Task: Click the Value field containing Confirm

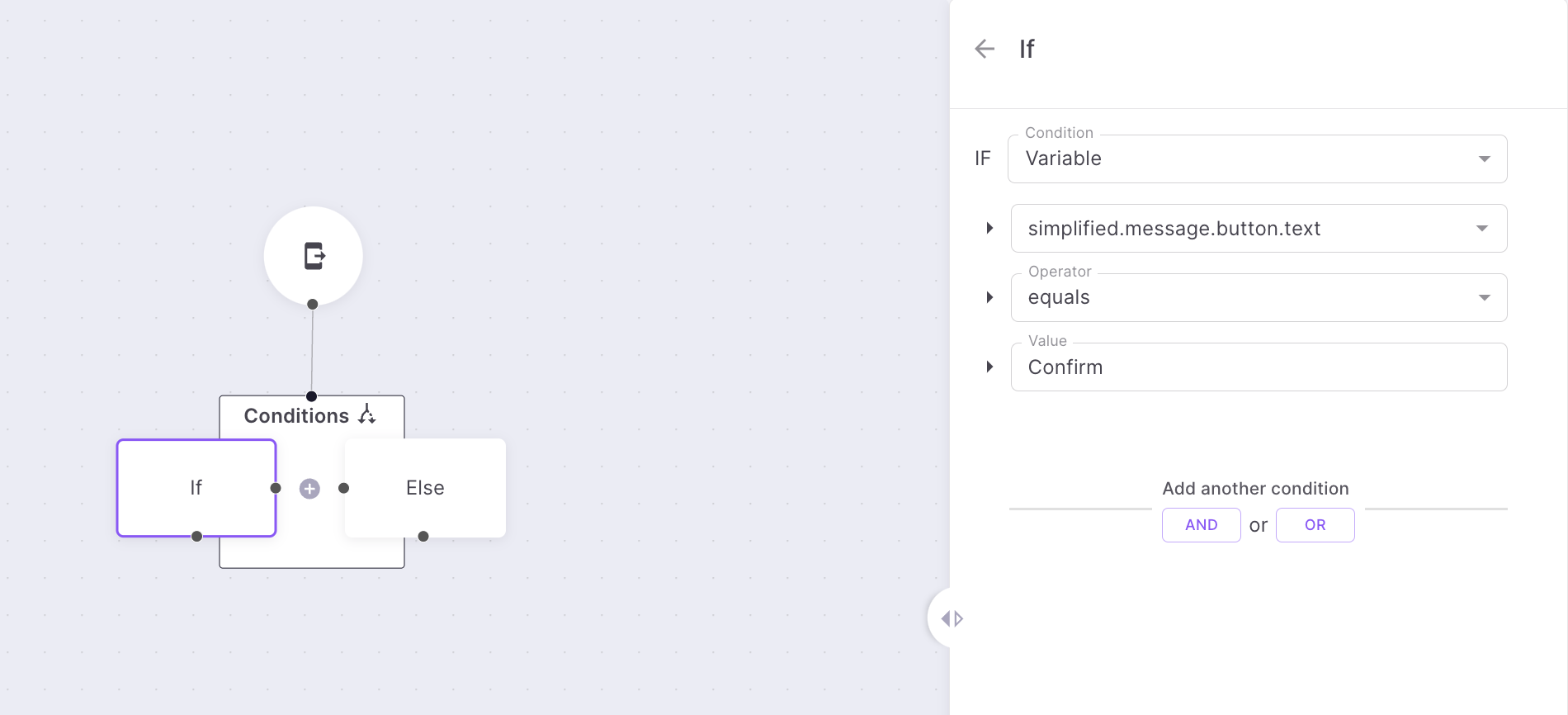Action: pyautogui.click(x=1259, y=367)
